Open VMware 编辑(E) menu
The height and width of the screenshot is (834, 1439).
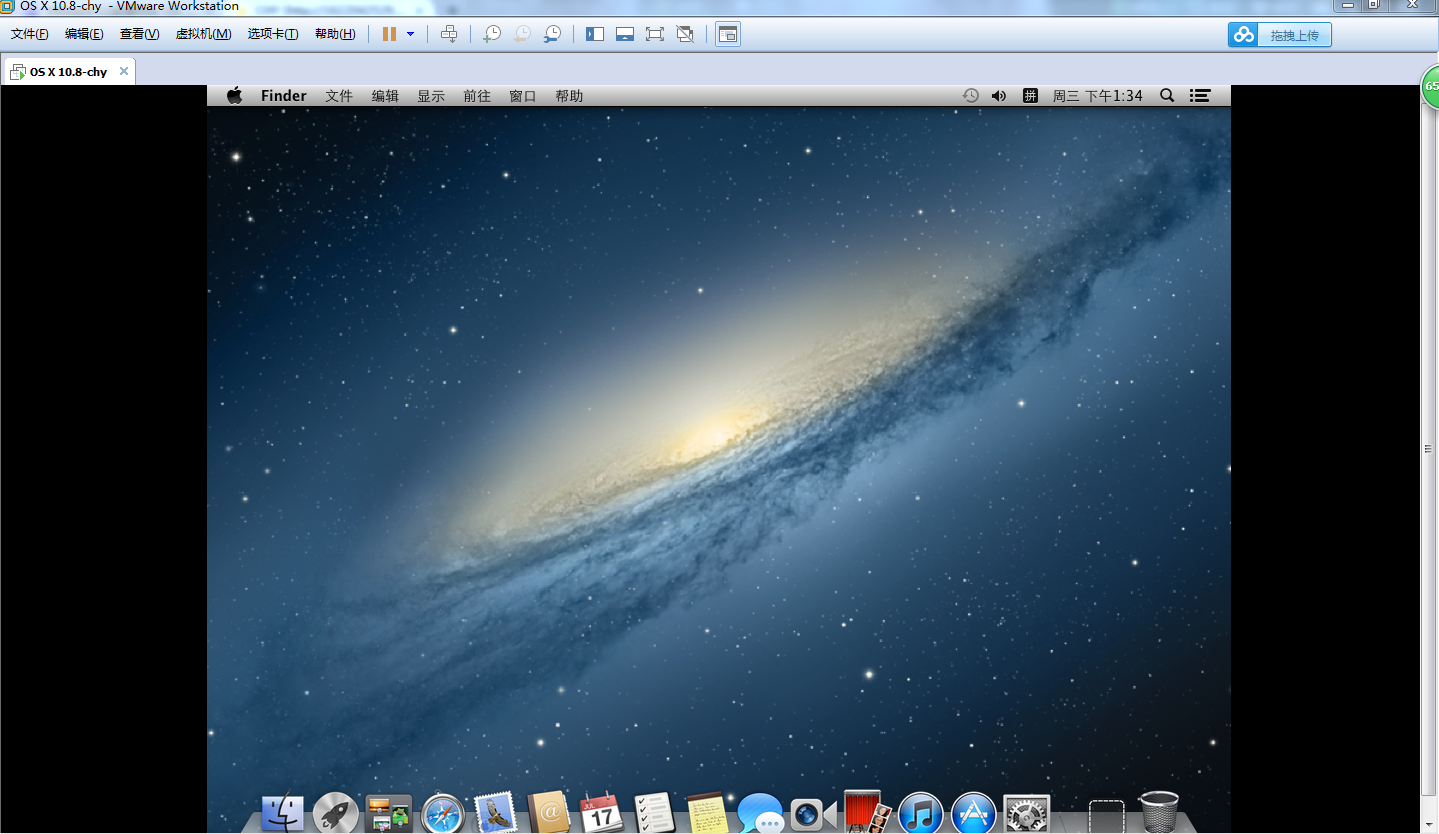pyautogui.click(x=84, y=34)
